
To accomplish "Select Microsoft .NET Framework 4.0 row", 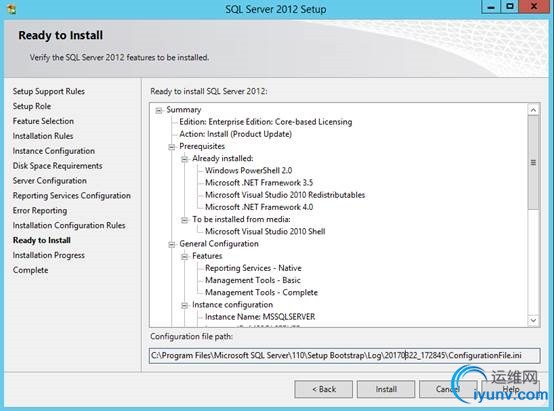I will pos(259,207).
